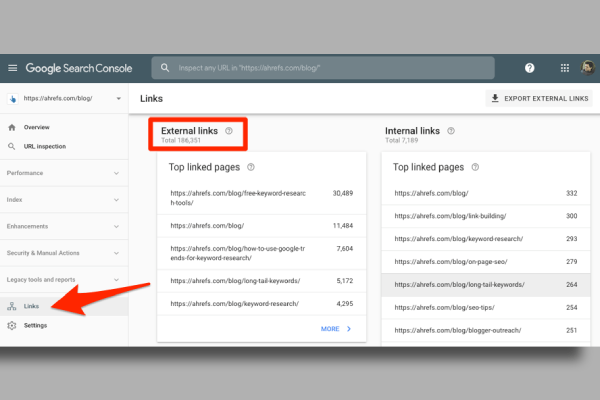Open internal row on-page-seo

pos(486,262)
